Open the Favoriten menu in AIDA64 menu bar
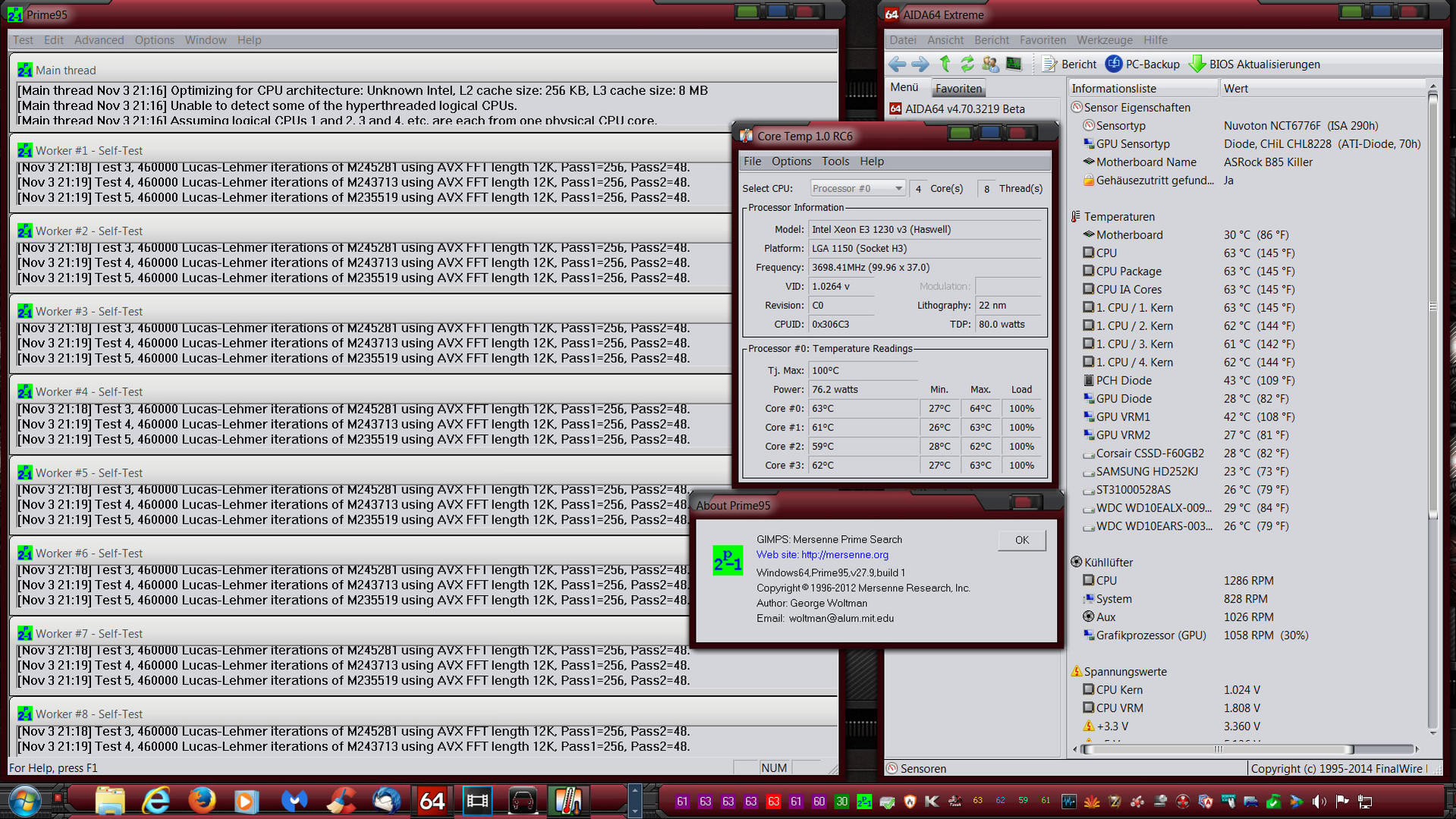 click(1042, 40)
